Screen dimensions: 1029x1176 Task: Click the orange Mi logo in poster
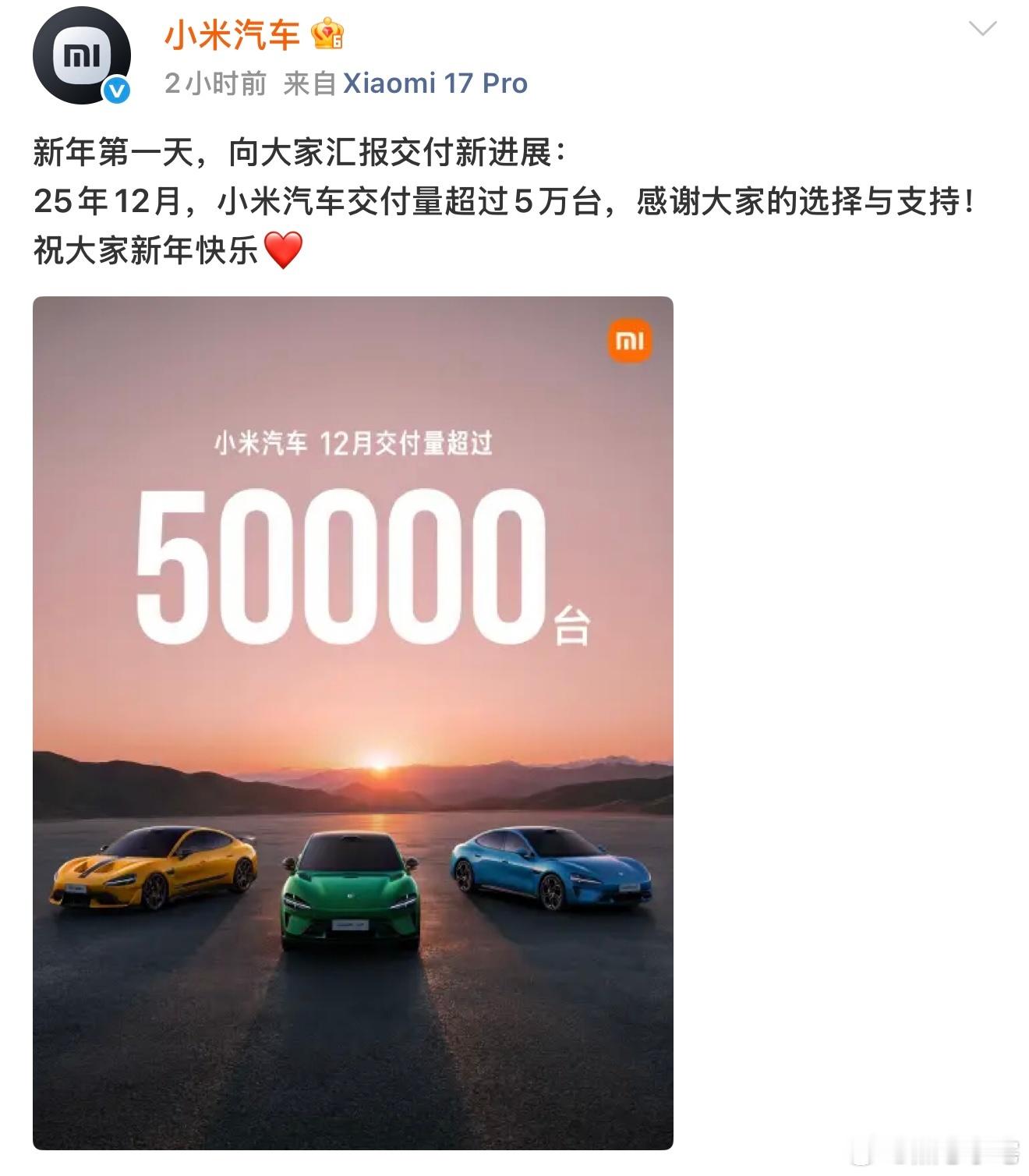click(x=630, y=342)
